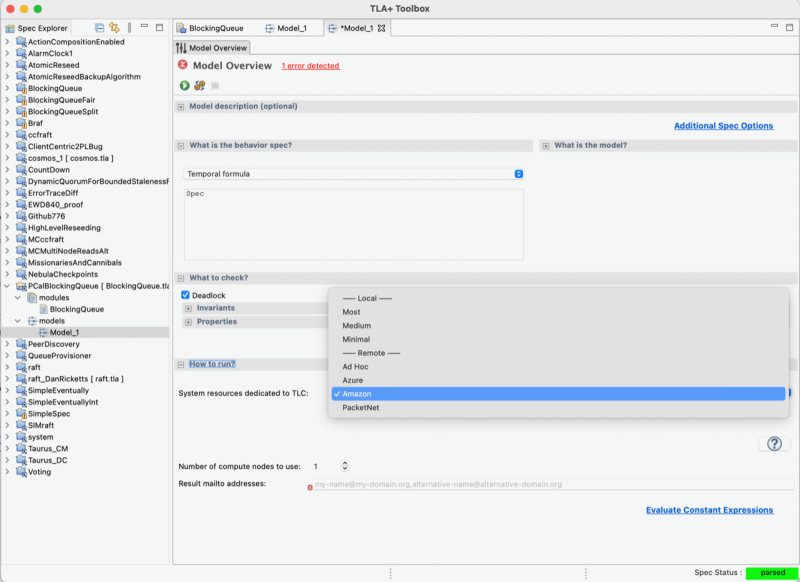The width and height of the screenshot is (800, 582).
Task: Expand What is the model section
Action: tap(546, 146)
